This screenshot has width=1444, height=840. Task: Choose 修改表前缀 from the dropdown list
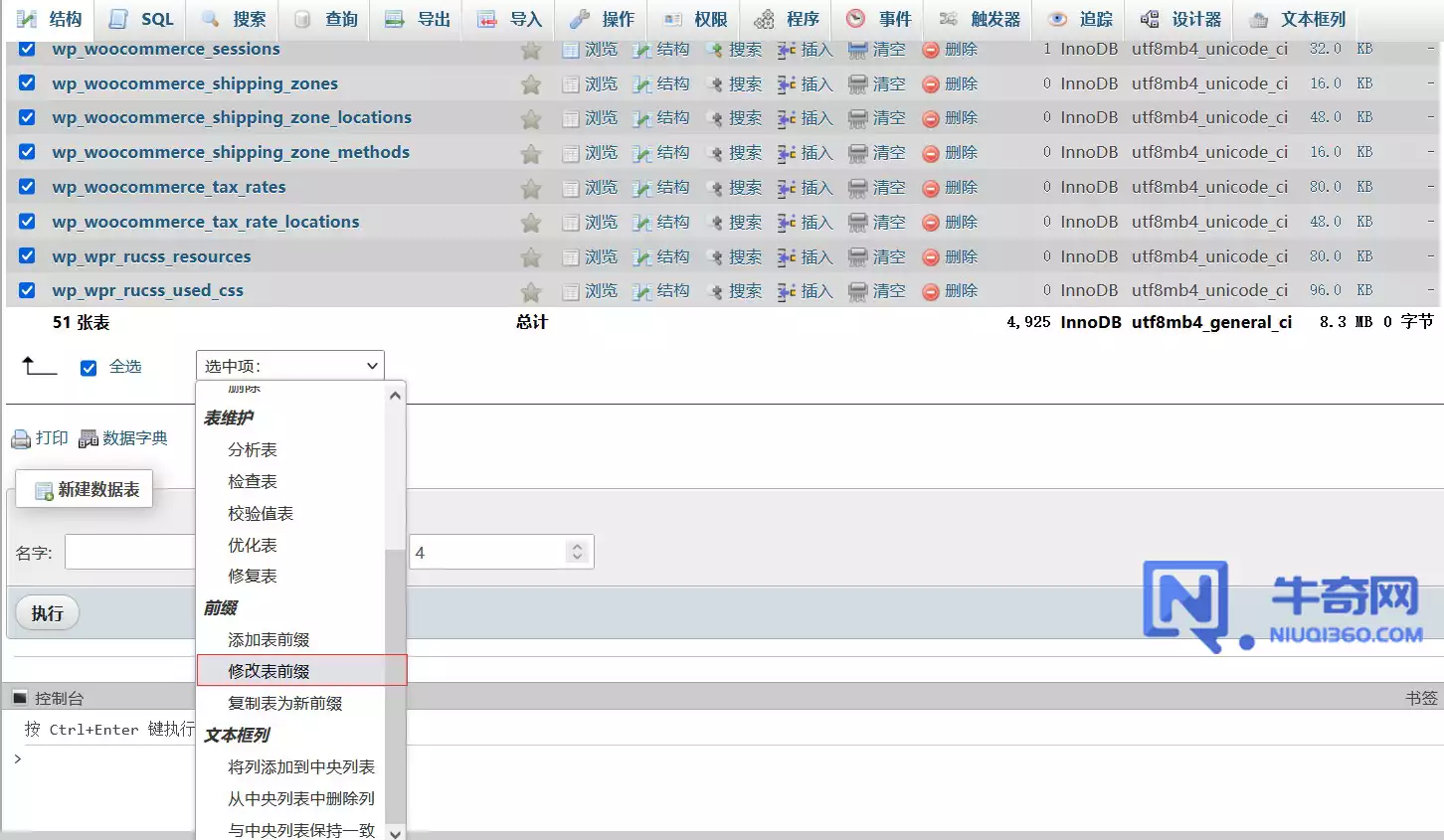pyautogui.click(x=269, y=671)
